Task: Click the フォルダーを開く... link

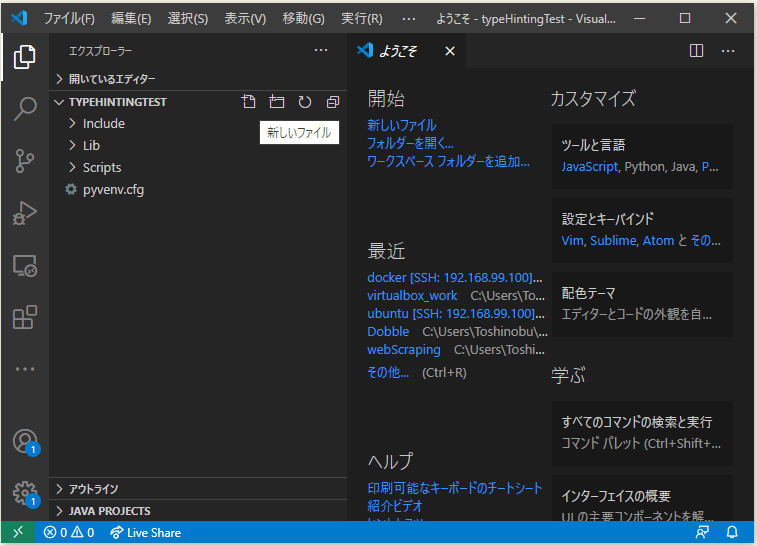Action: [410, 143]
